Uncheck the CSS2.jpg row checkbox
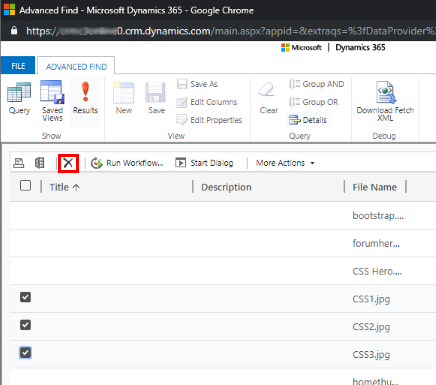The image size is (436, 385). (x=25, y=325)
